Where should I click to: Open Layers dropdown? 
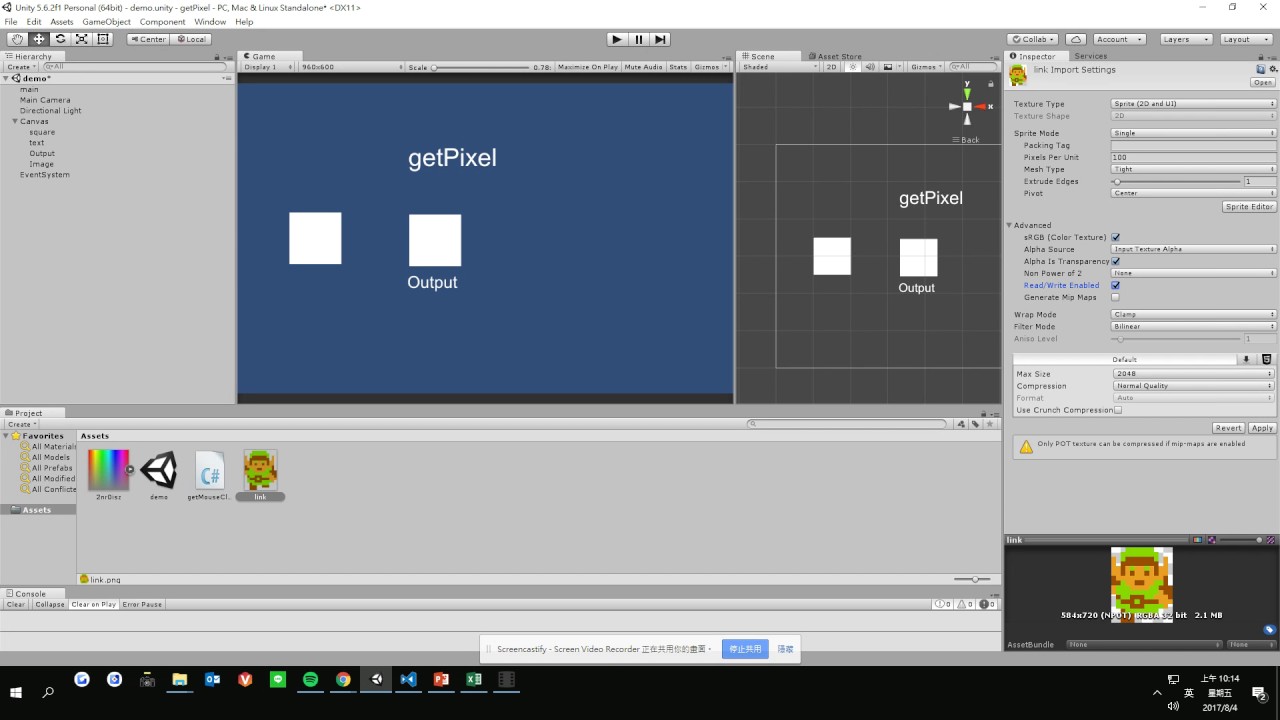(x=1186, y=39)
